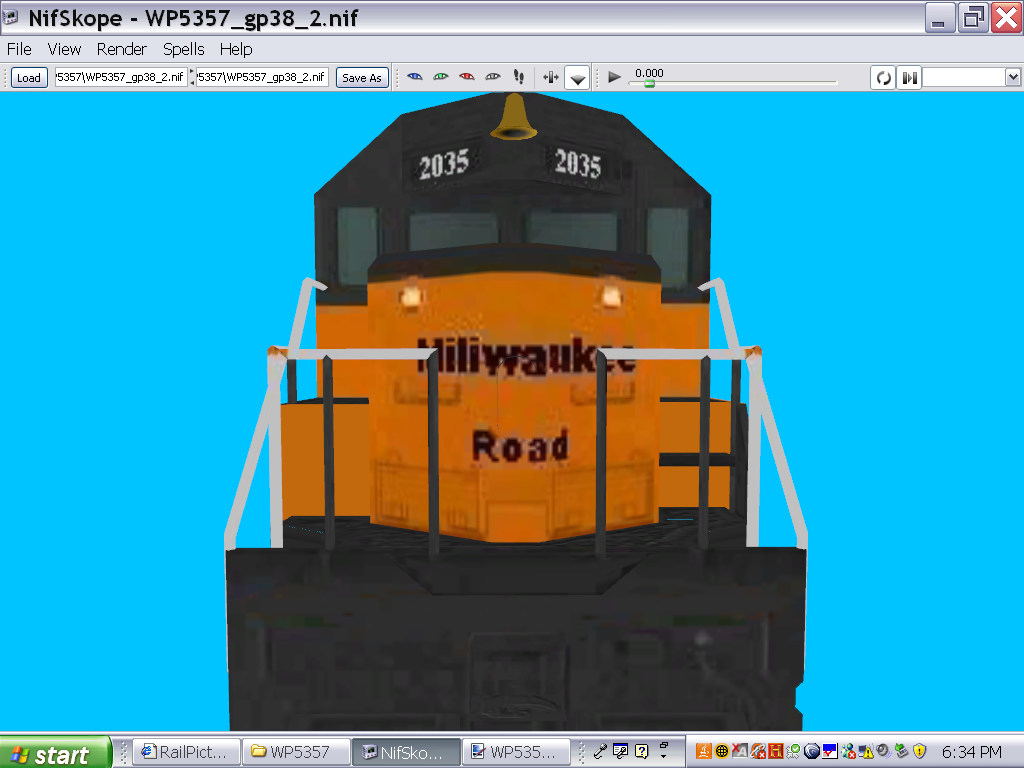Toggle the switch animation sequence button
The image size is (1024, 768).
[x=909, y=78]
